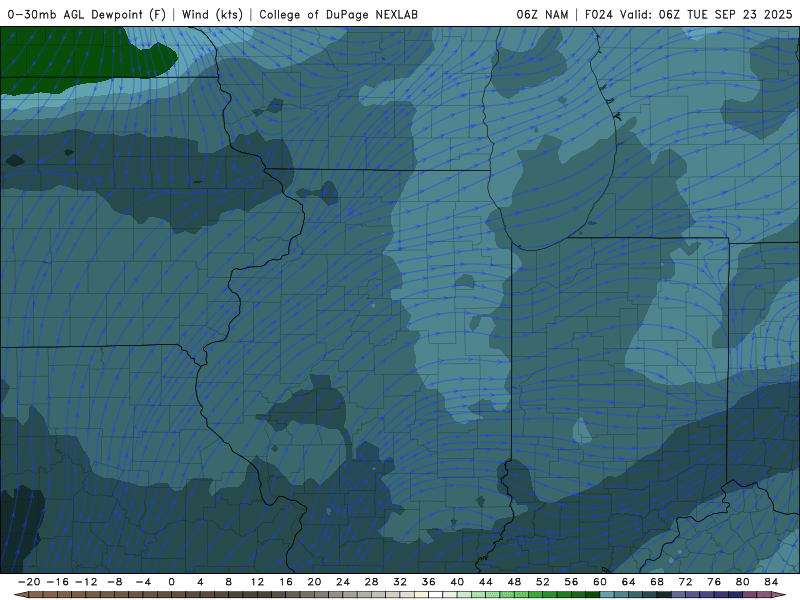Image resolution: width=800 pixels, height=600 pixels.
Task: Click the 80 label on the color scale
Action: pyautogui.click(x=743, y=582)
